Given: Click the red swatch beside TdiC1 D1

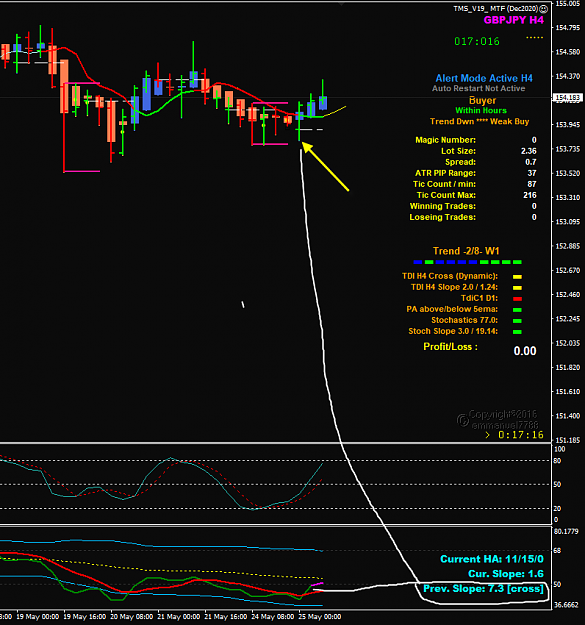Looking at the screenshot, I should [x=517, y=299].
